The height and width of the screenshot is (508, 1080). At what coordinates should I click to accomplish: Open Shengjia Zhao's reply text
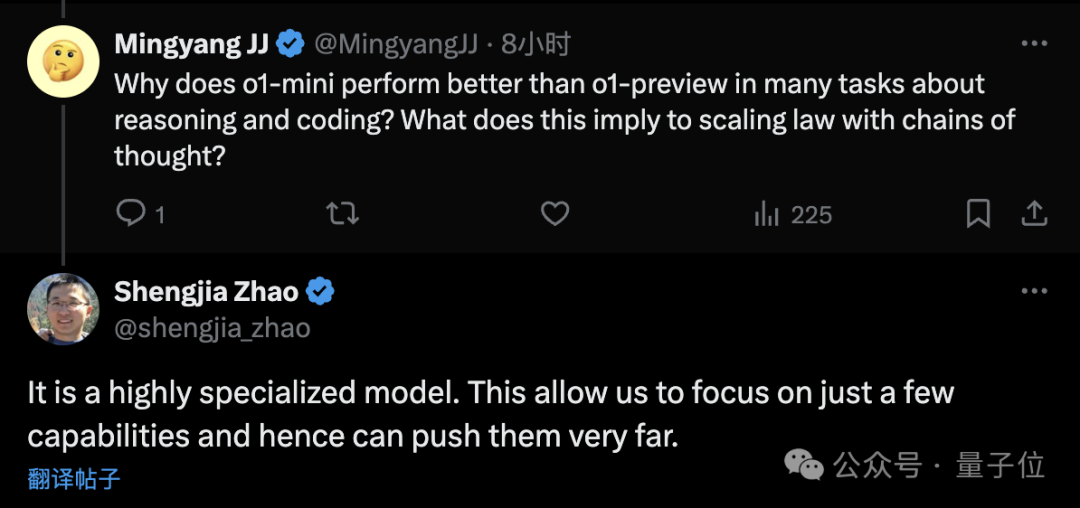[x=490, y=414]
